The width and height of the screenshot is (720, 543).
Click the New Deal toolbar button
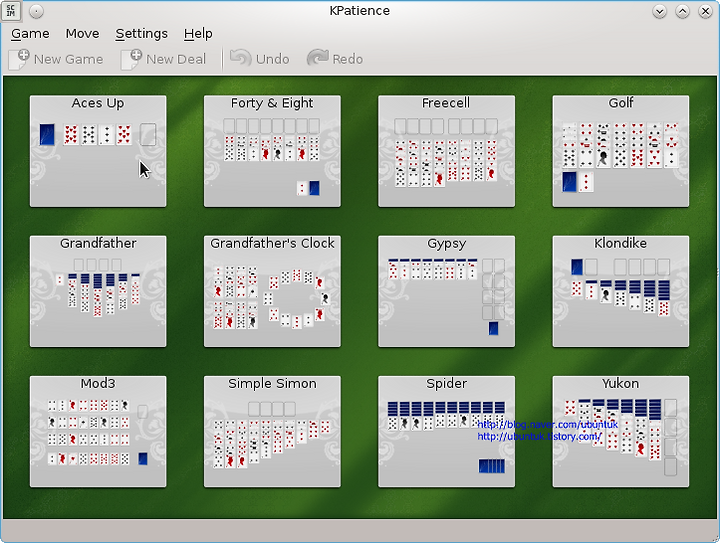pos(163,59)
